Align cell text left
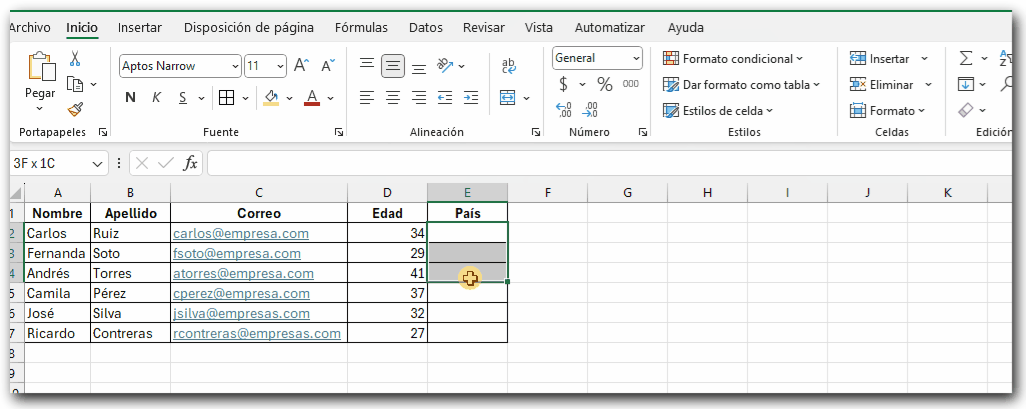Image resolution: width=1026 pixels, height=409 pixels. pos(367,98)
